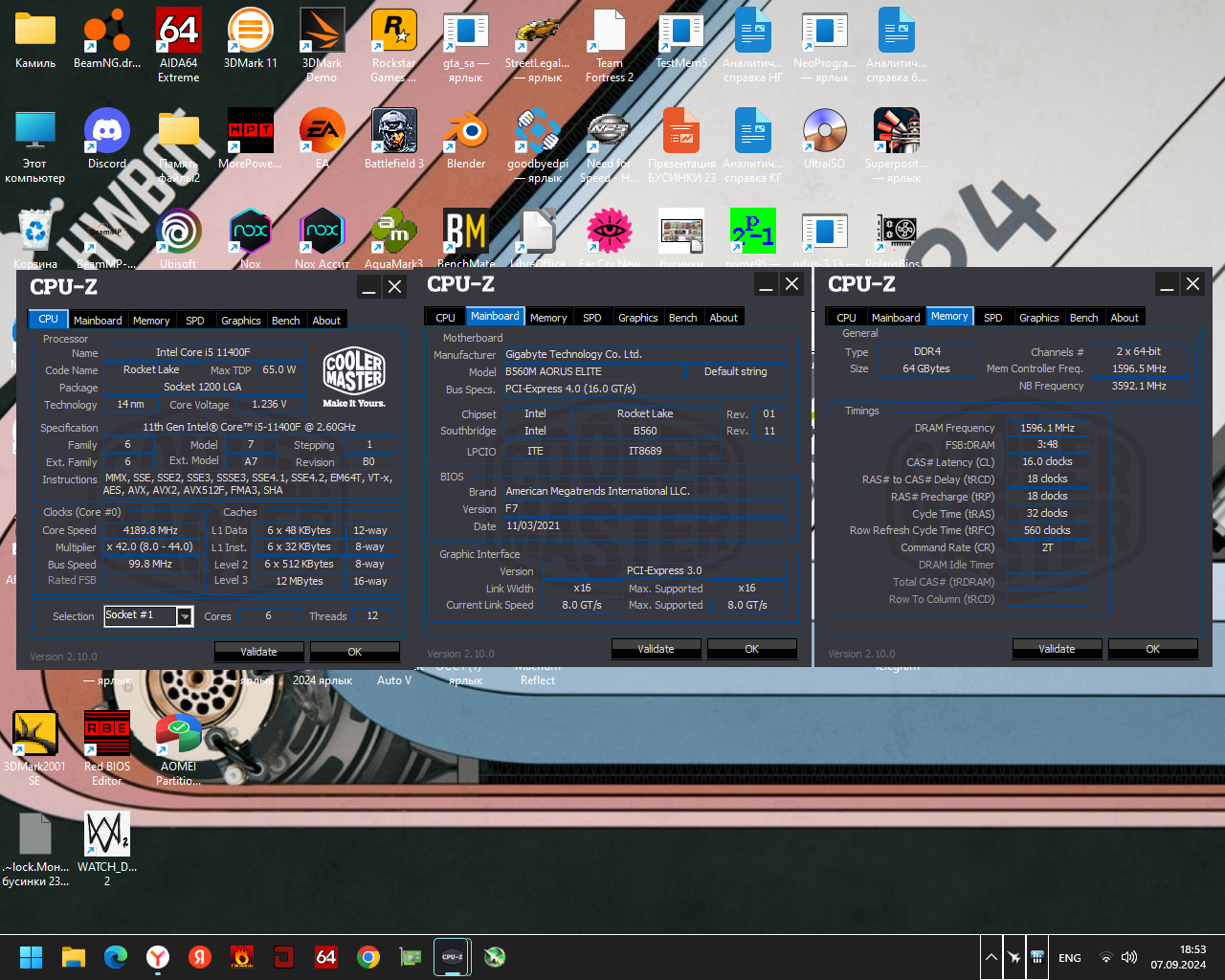Click the Core Voltage value 1.236 V
This screenshot has height=980, width=1225.
269,404
